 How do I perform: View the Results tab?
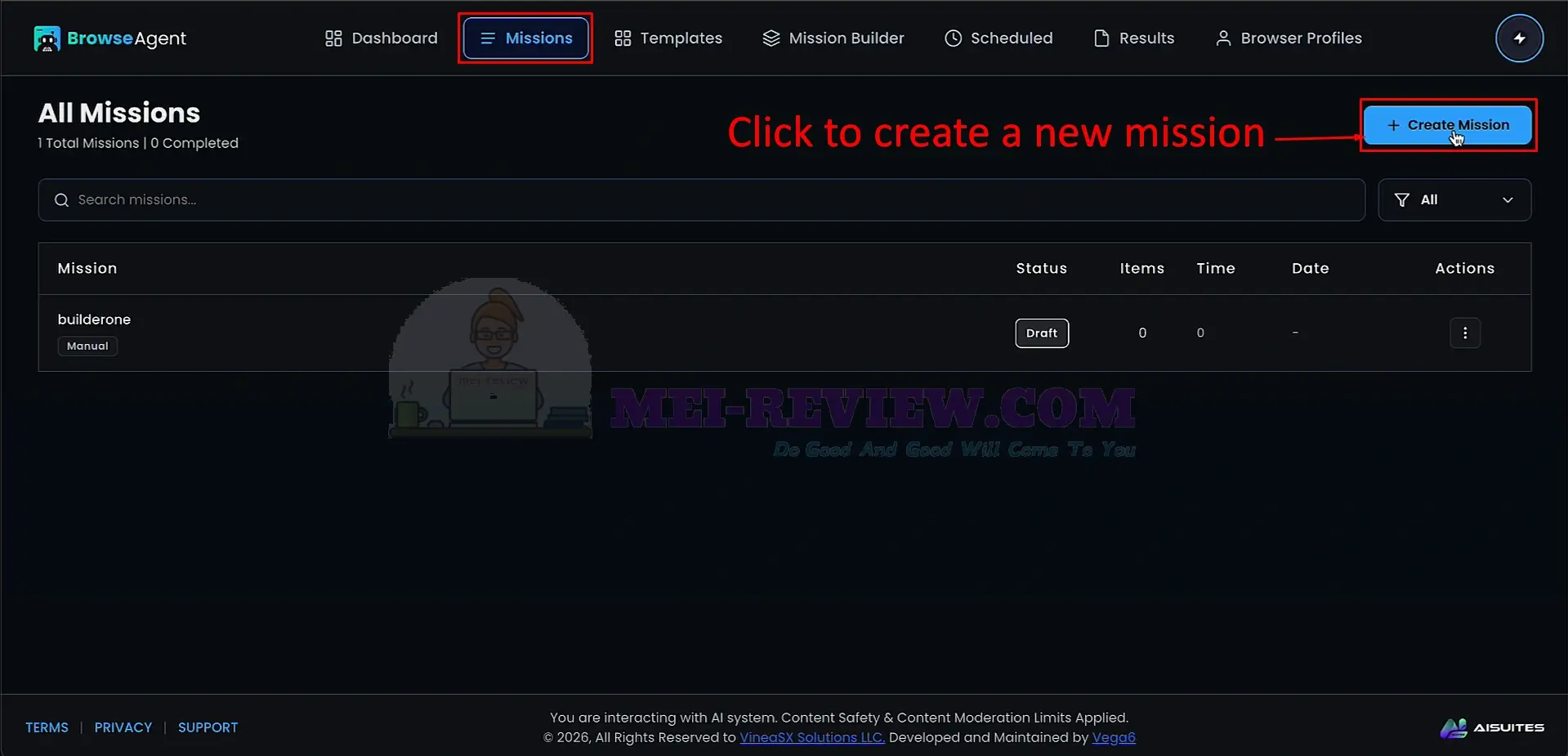click(x=1134, y=38)
